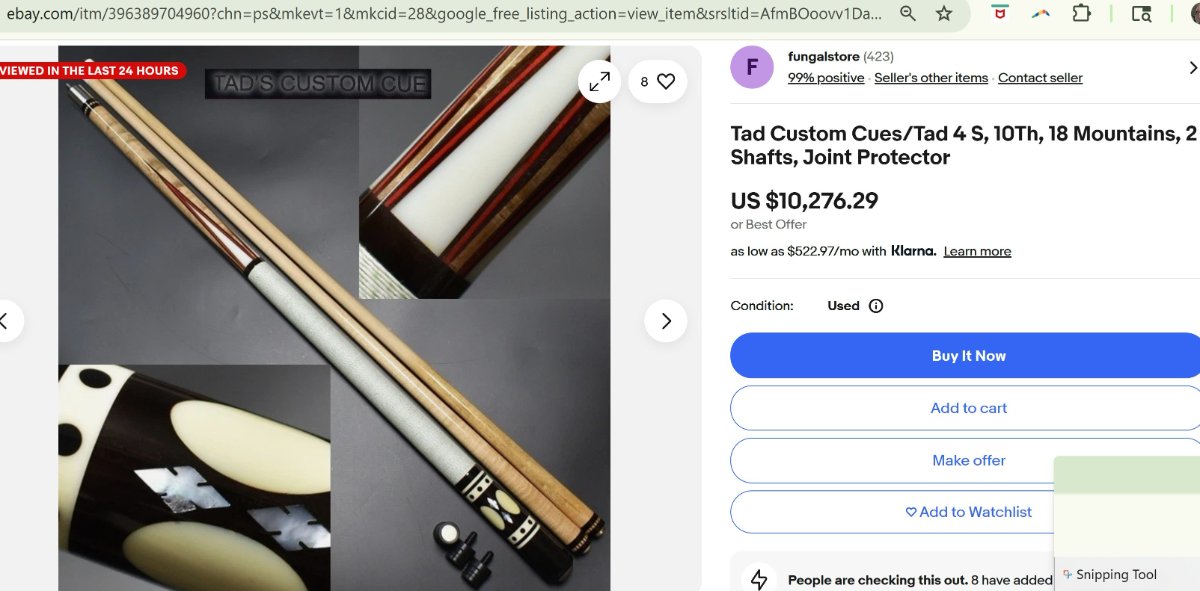Click the Make offer button

[968, 460]
